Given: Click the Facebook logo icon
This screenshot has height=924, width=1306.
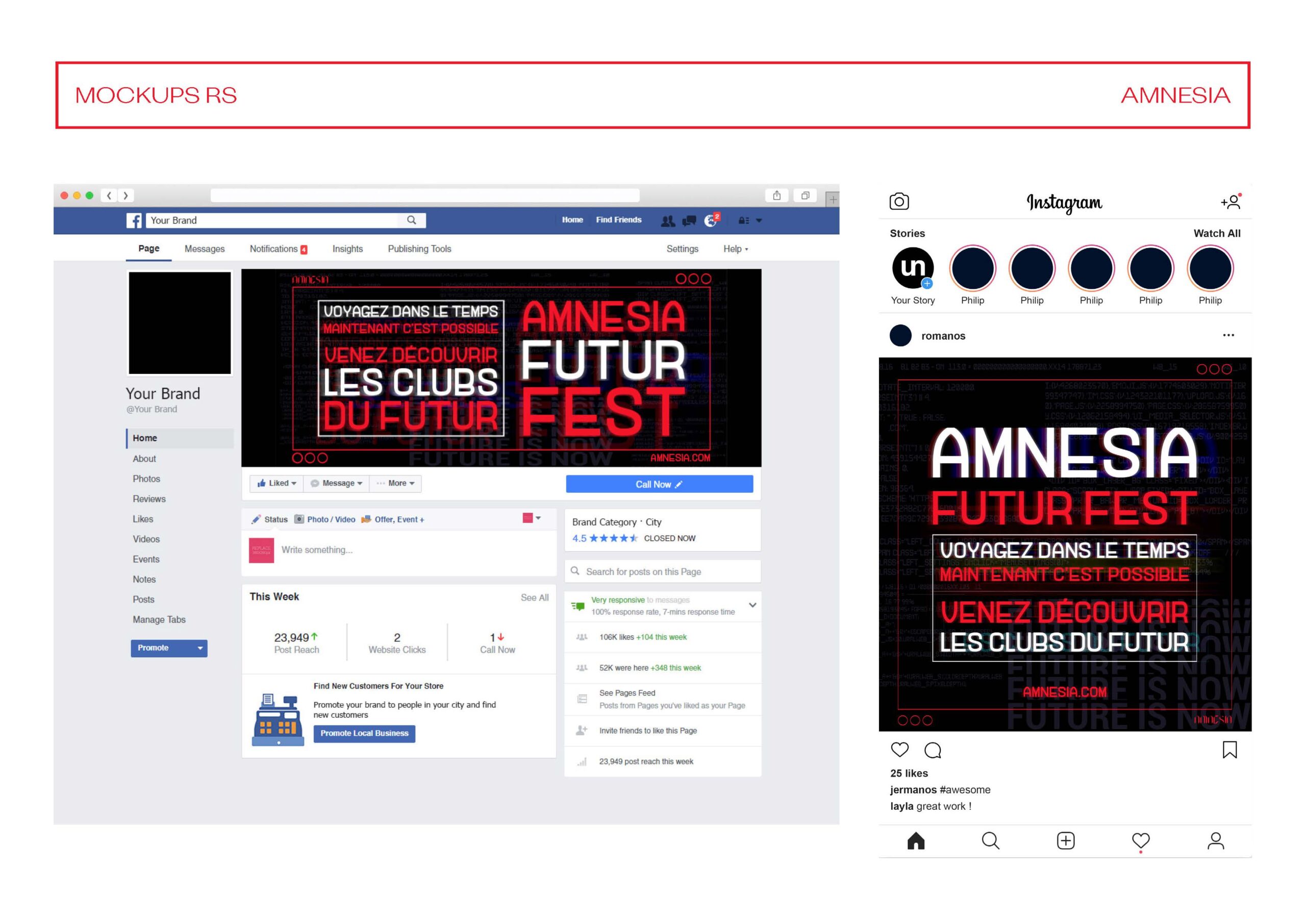Looking at the screenshot, I should (x=134, y=220).
